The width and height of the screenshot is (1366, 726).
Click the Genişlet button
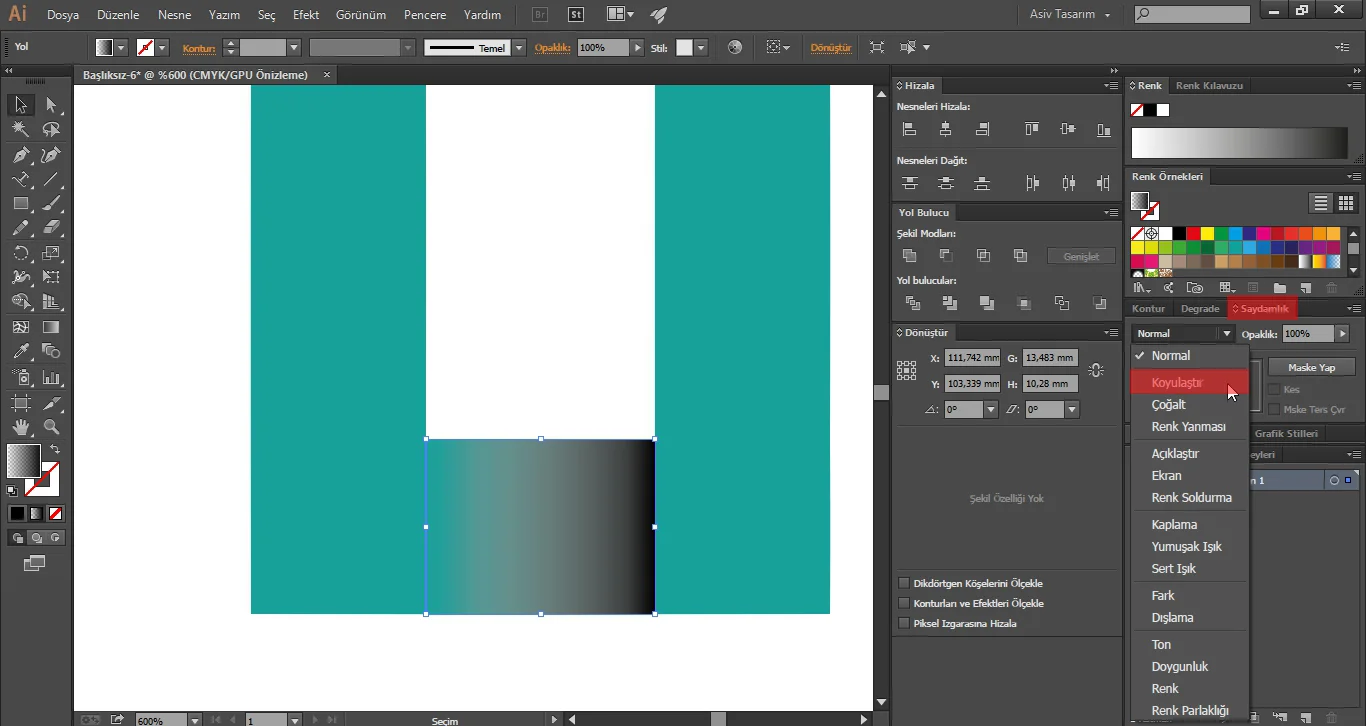tap(1081, 256)
